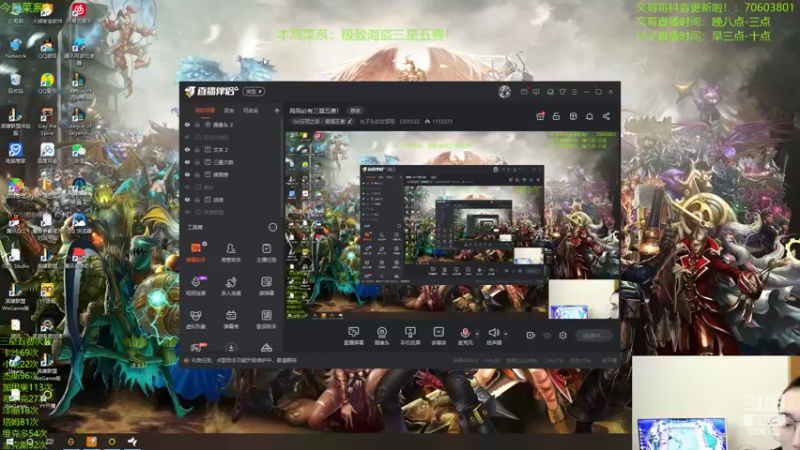Click the 修改 button beside the stream title
Image resolution: width=800 pixels, height=450 pixels.
(356, 110)
